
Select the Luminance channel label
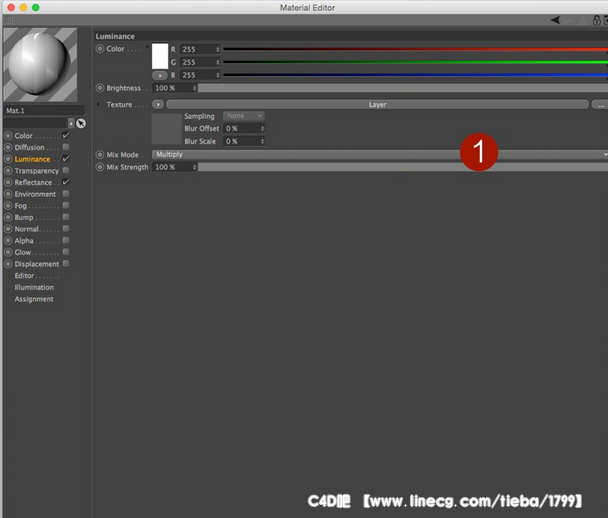pos(33,159)
